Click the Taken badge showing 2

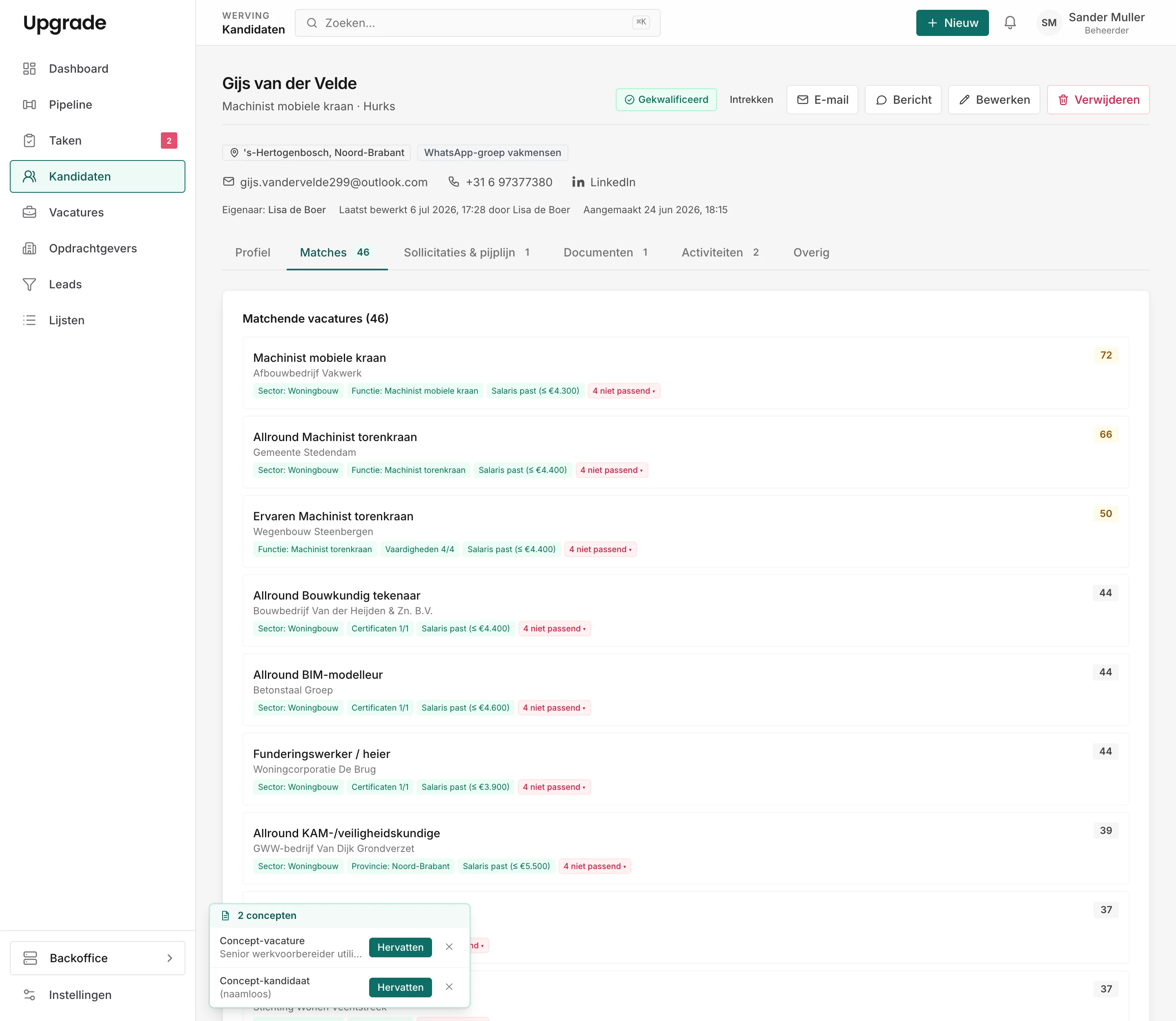(169, 141)
